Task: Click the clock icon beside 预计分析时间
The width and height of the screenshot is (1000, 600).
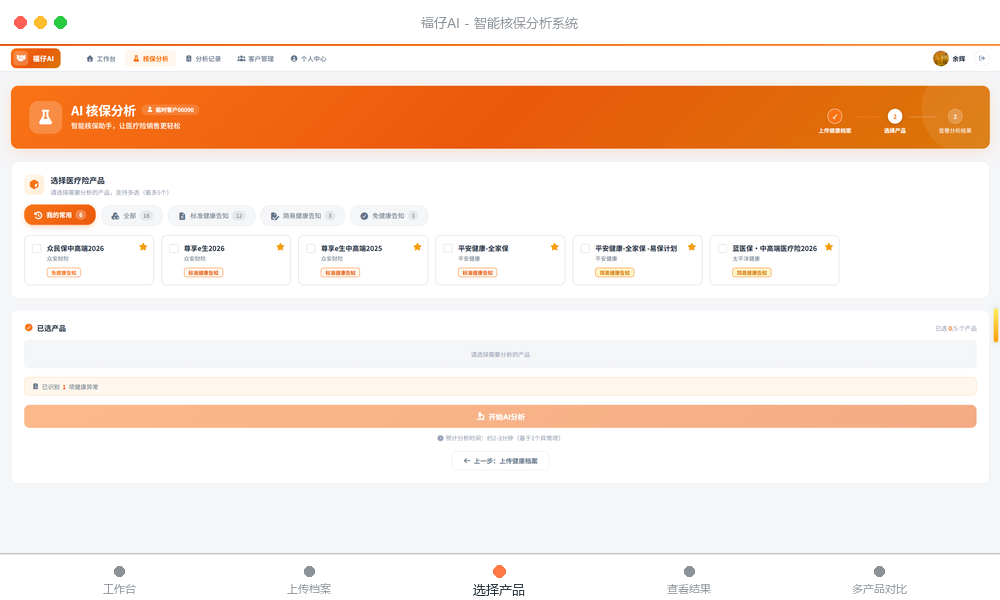Action: pyautogui.click(x=440, y=438)
